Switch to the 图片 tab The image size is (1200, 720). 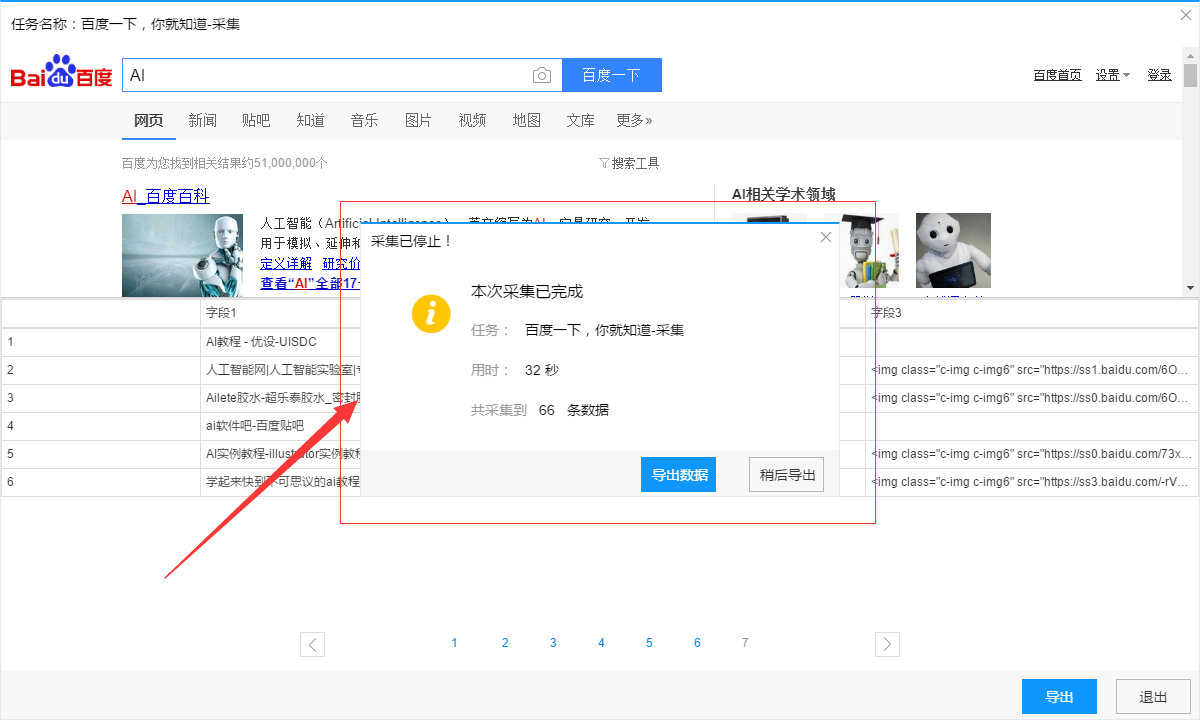[418, 120]
